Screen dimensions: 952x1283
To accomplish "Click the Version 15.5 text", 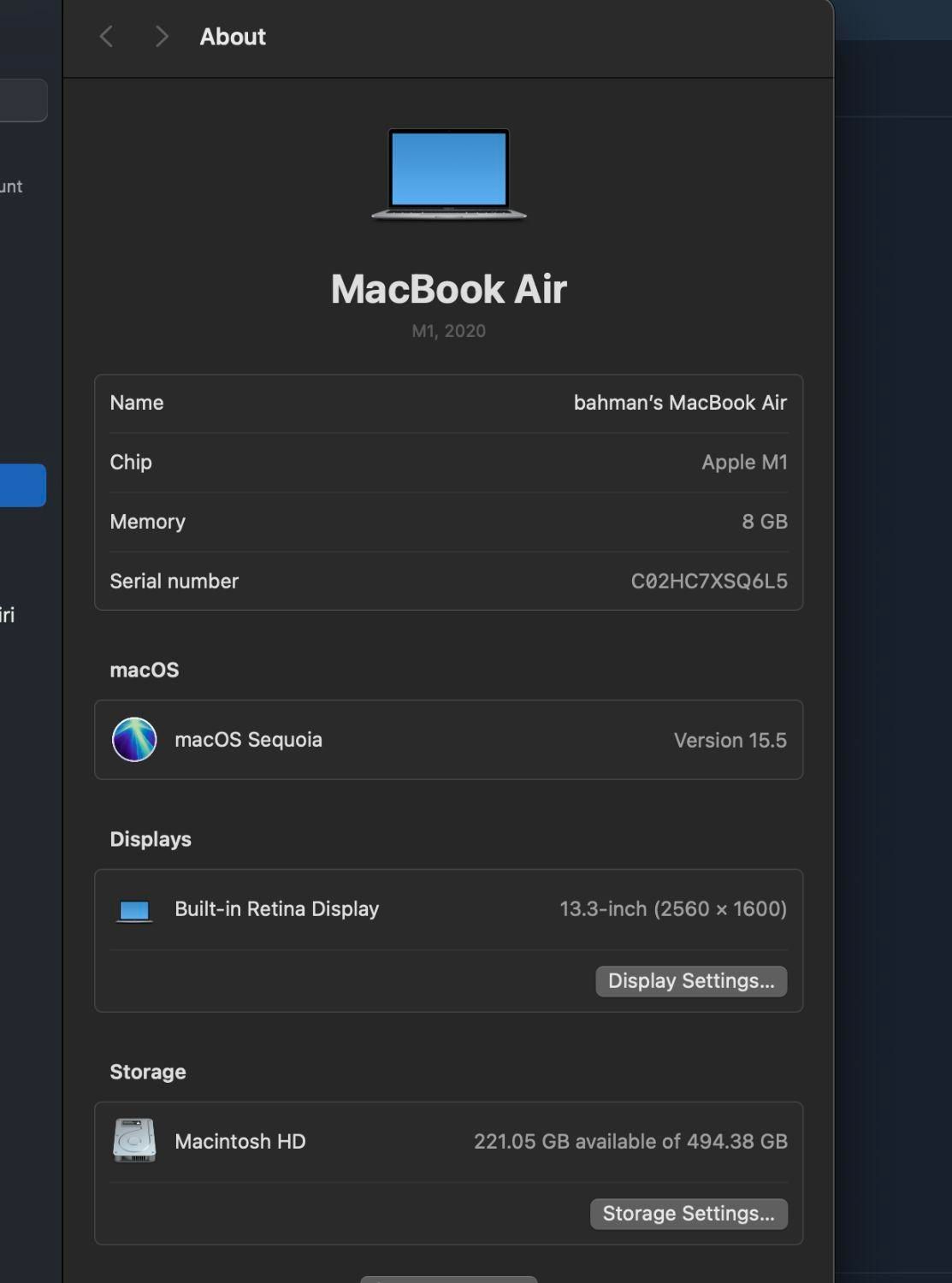I will point(730,741).
